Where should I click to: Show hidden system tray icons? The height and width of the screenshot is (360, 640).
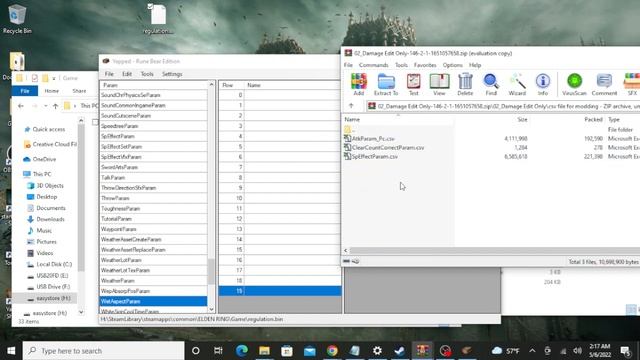(532, 351)
